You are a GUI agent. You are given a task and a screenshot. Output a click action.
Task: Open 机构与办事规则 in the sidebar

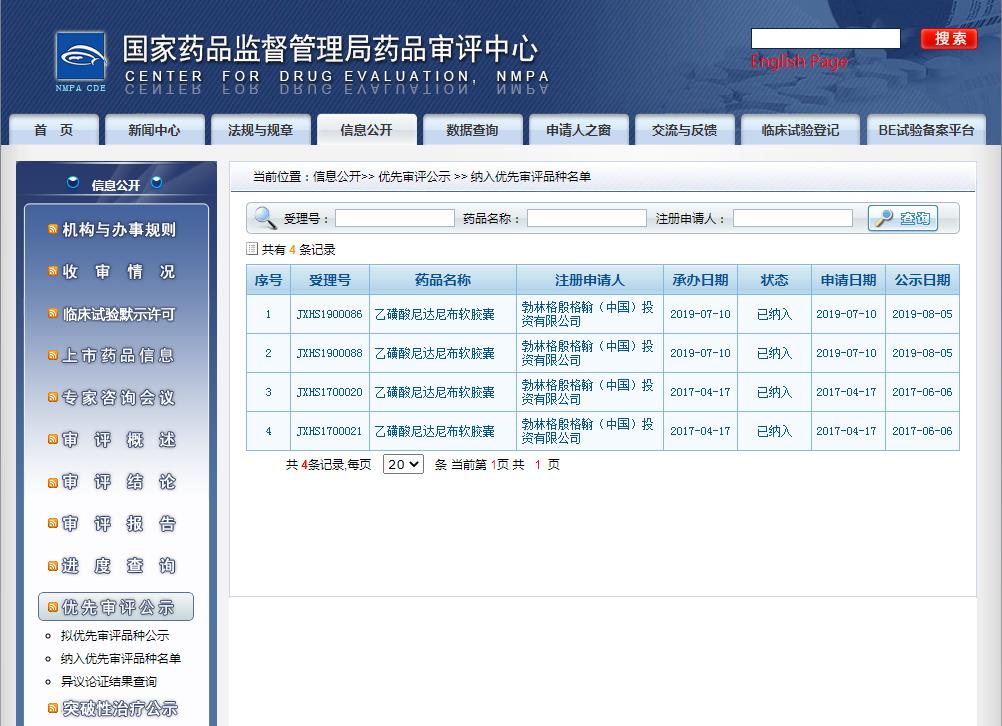(119, 229)
